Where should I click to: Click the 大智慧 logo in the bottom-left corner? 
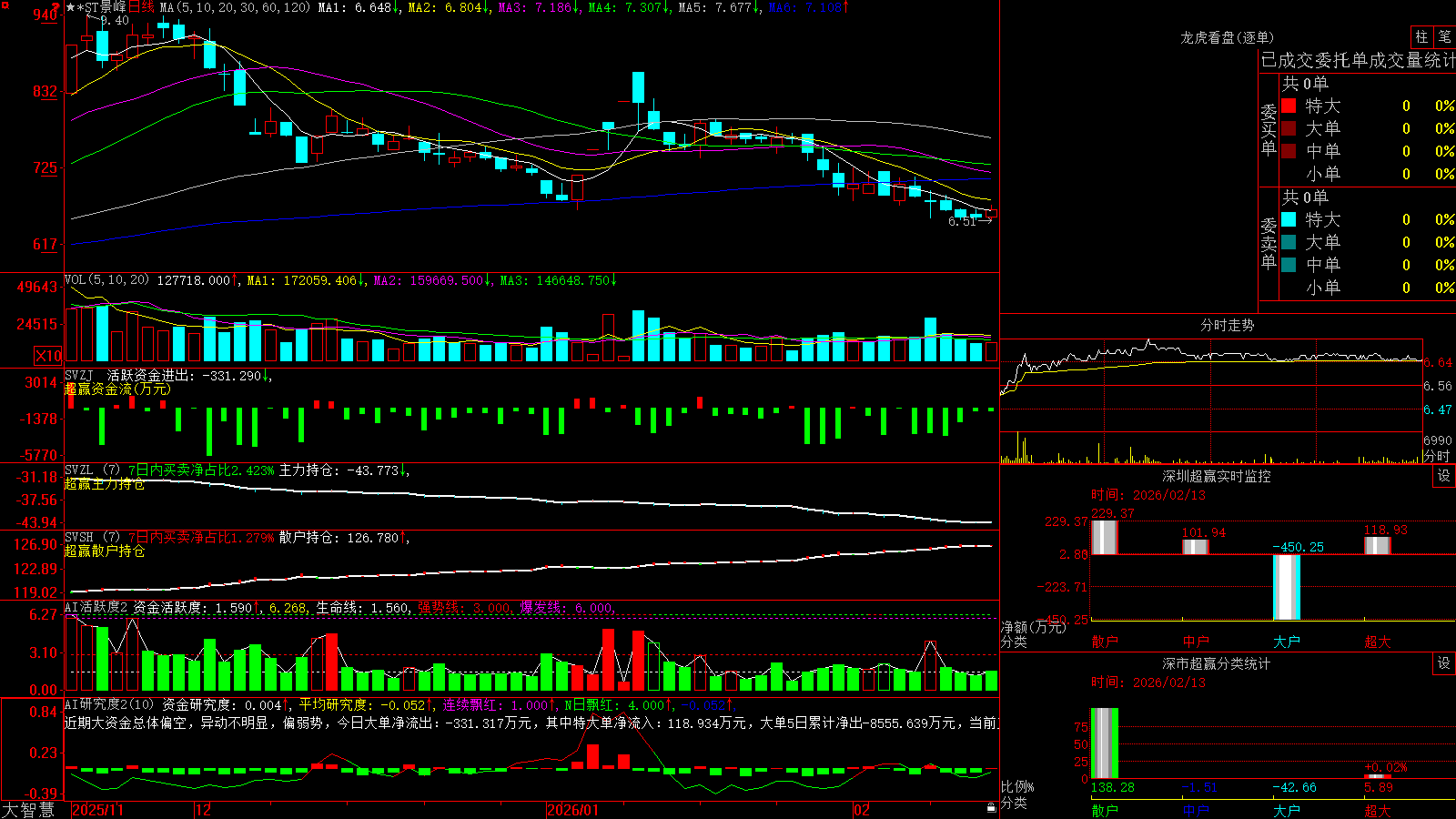pyautogui.click(x=28, y=810)
